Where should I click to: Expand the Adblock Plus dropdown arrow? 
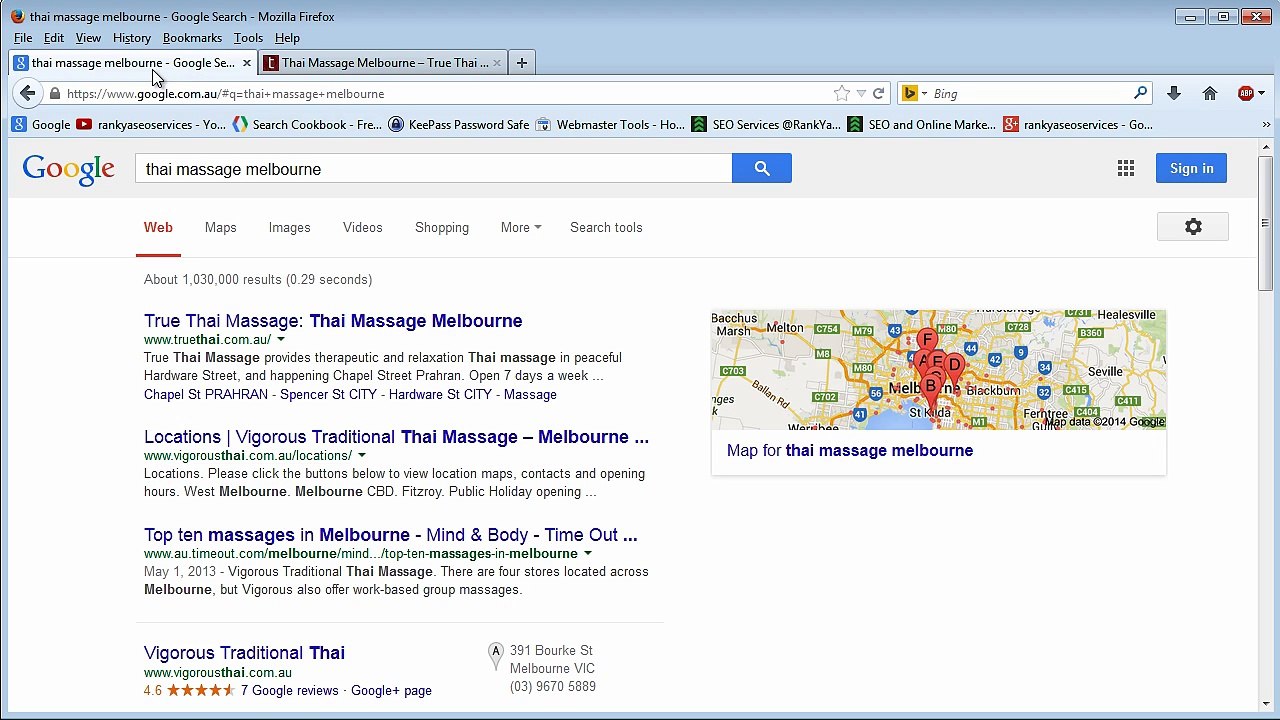(x=1261, y=93)
